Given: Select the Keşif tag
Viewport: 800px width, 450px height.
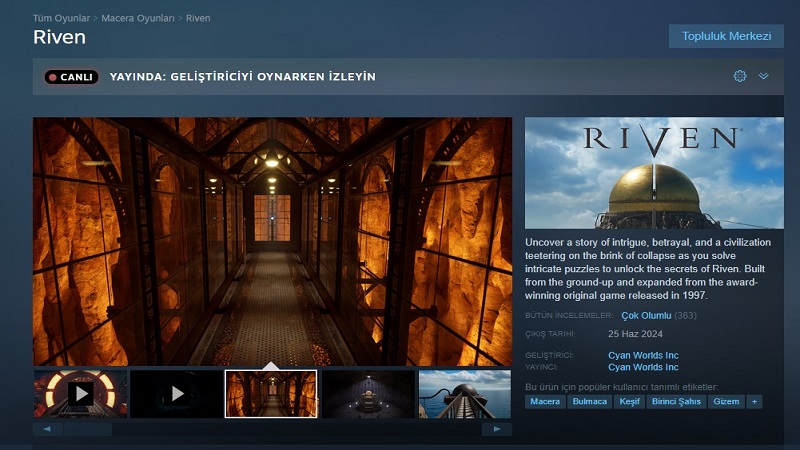Looking at the screenshot, I should [629, 402].
